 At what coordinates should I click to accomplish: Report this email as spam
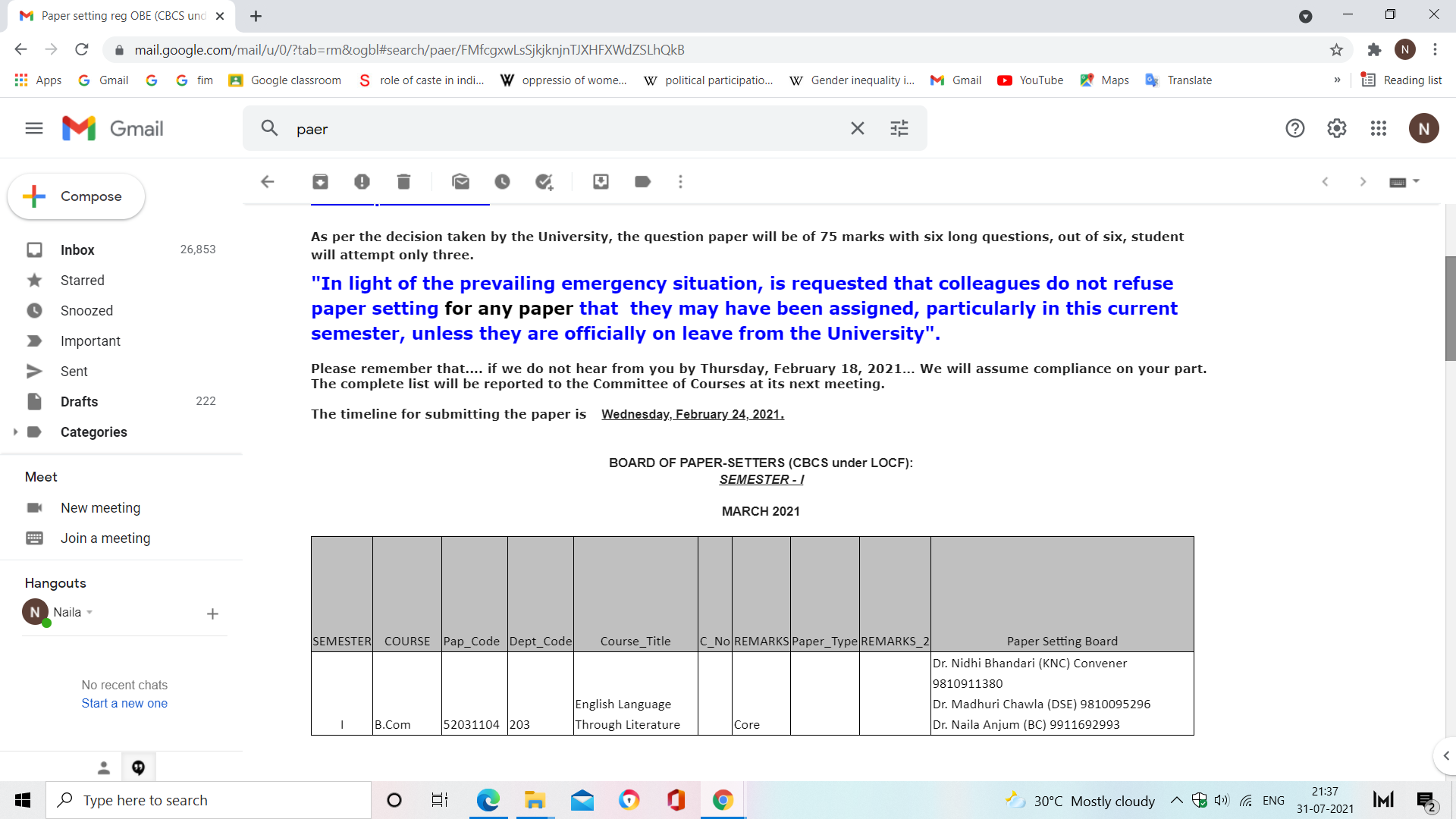pyautogui.click(x=362, y=181)
